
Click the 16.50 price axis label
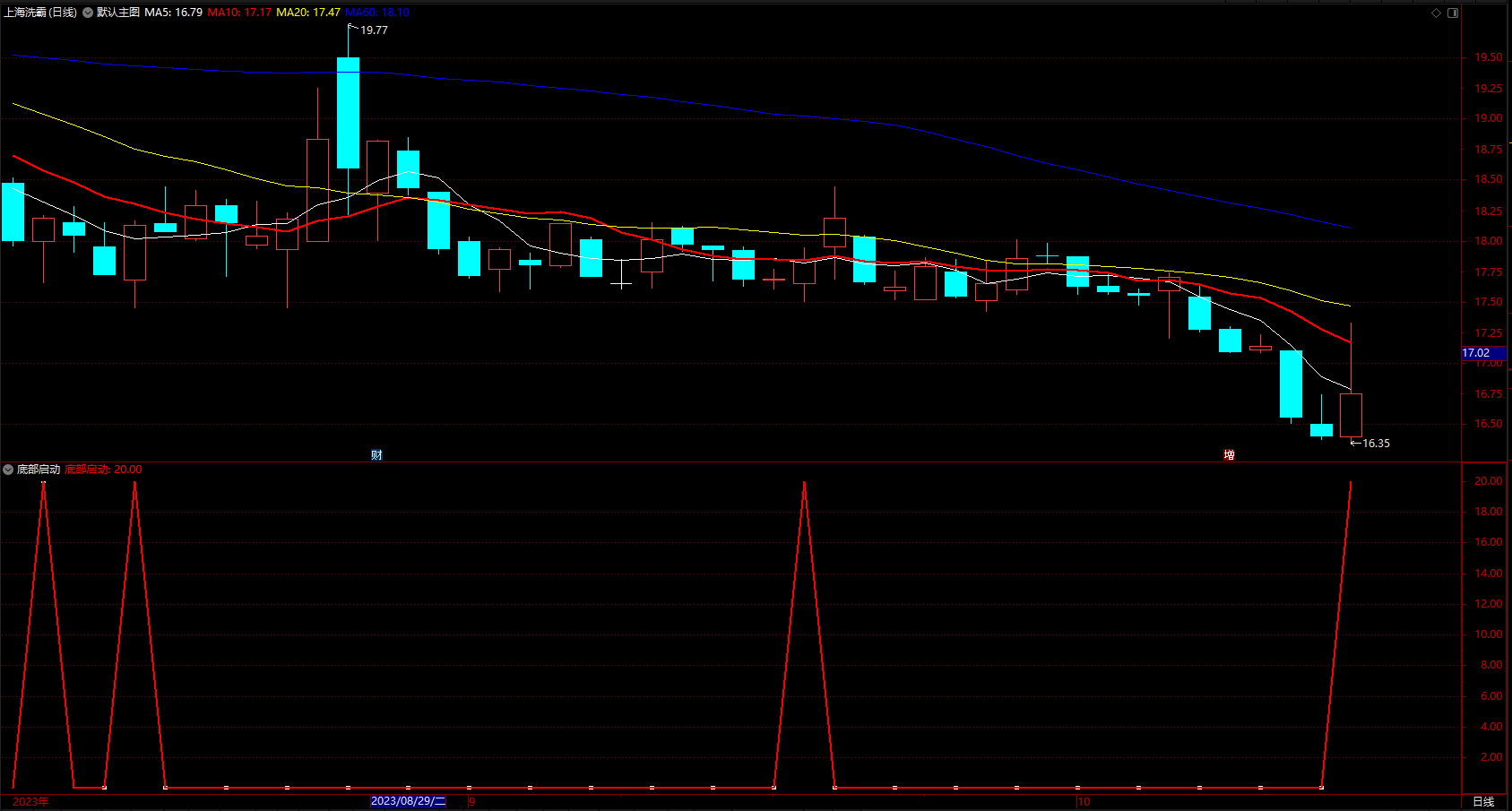tap(1489, 424)
